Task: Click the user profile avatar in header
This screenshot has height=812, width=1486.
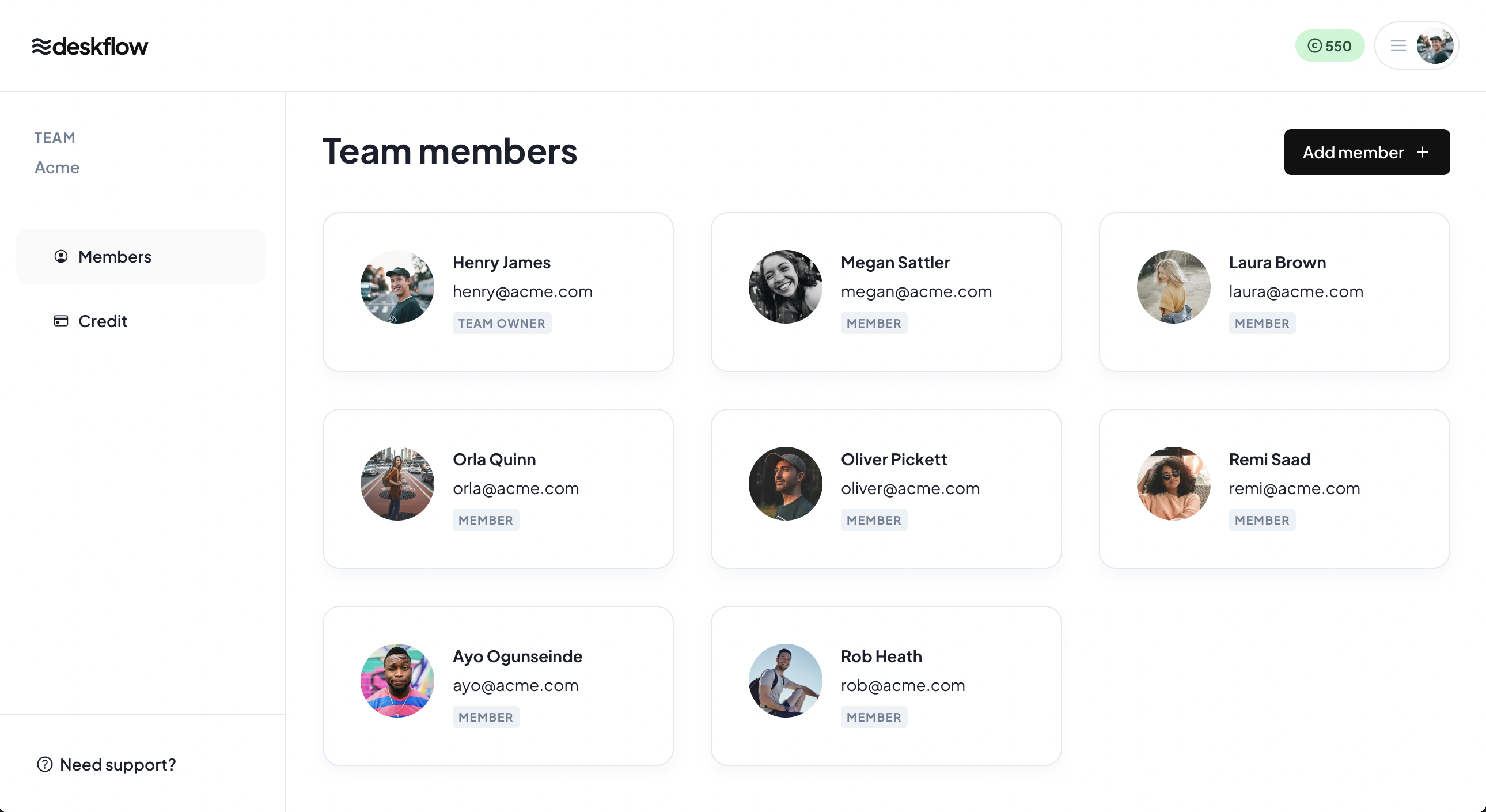Action: pyautogui.click(x=1434, y=45)
